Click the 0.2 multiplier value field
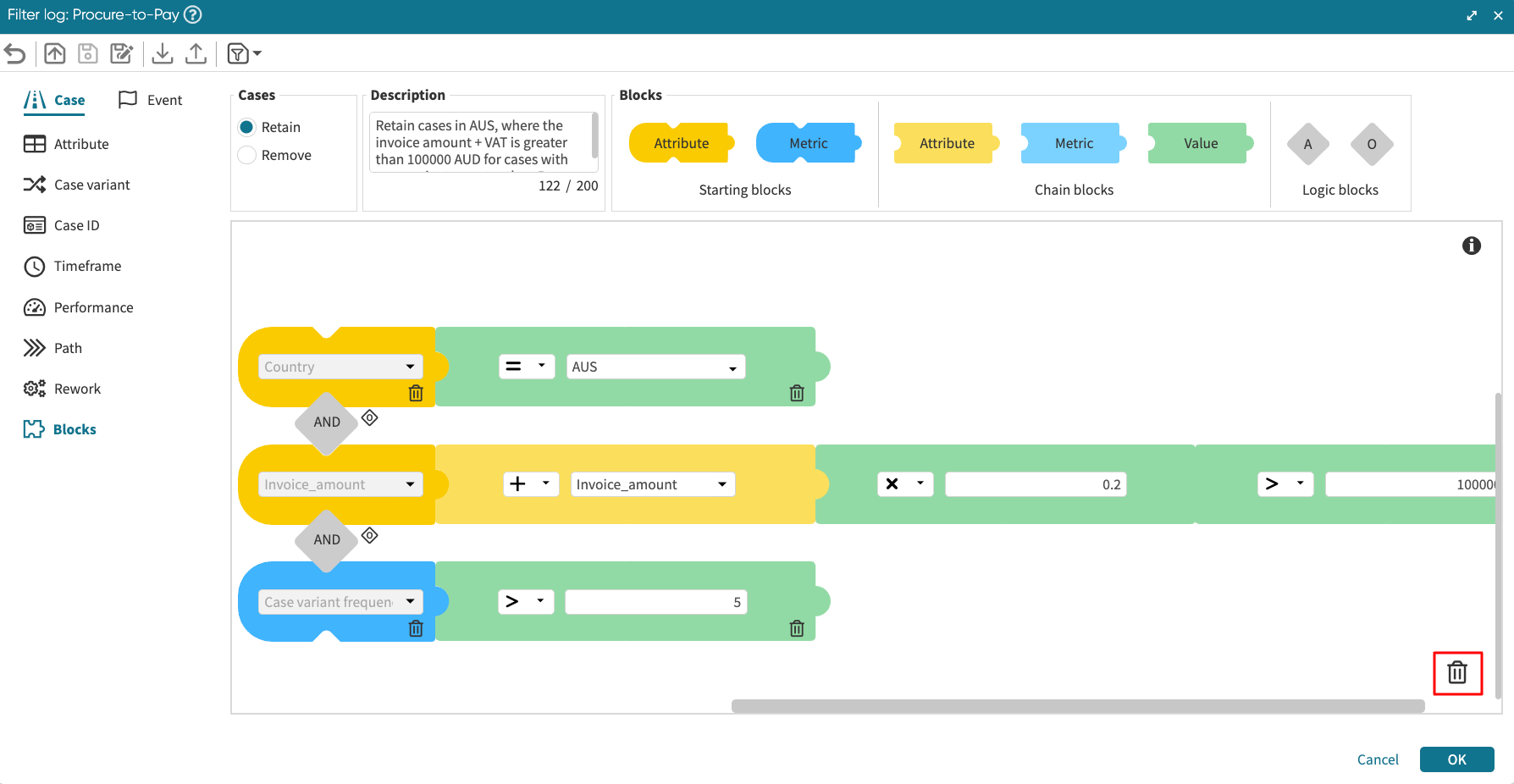This screenshot has height=784, width=1514. click(x=1035, y=484)
